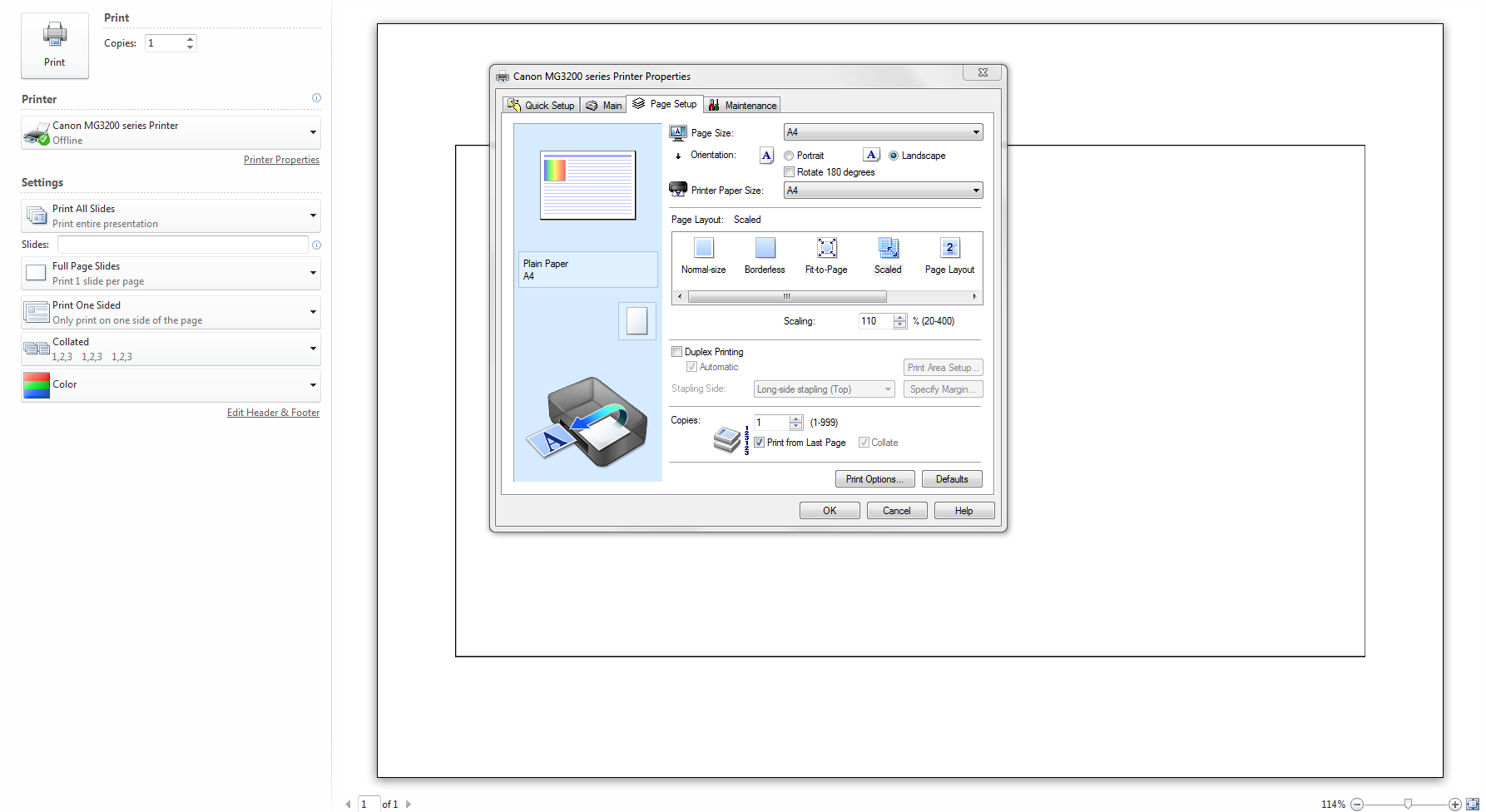
Task: Pick the Scaled page layout icon
Action: [888, 248]
